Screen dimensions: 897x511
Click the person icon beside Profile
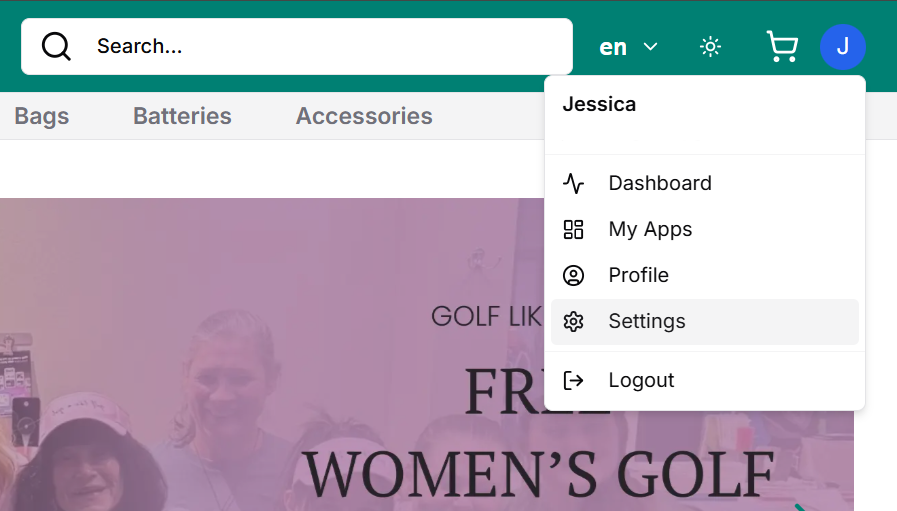pyautogui.click(x=573, y=275)
